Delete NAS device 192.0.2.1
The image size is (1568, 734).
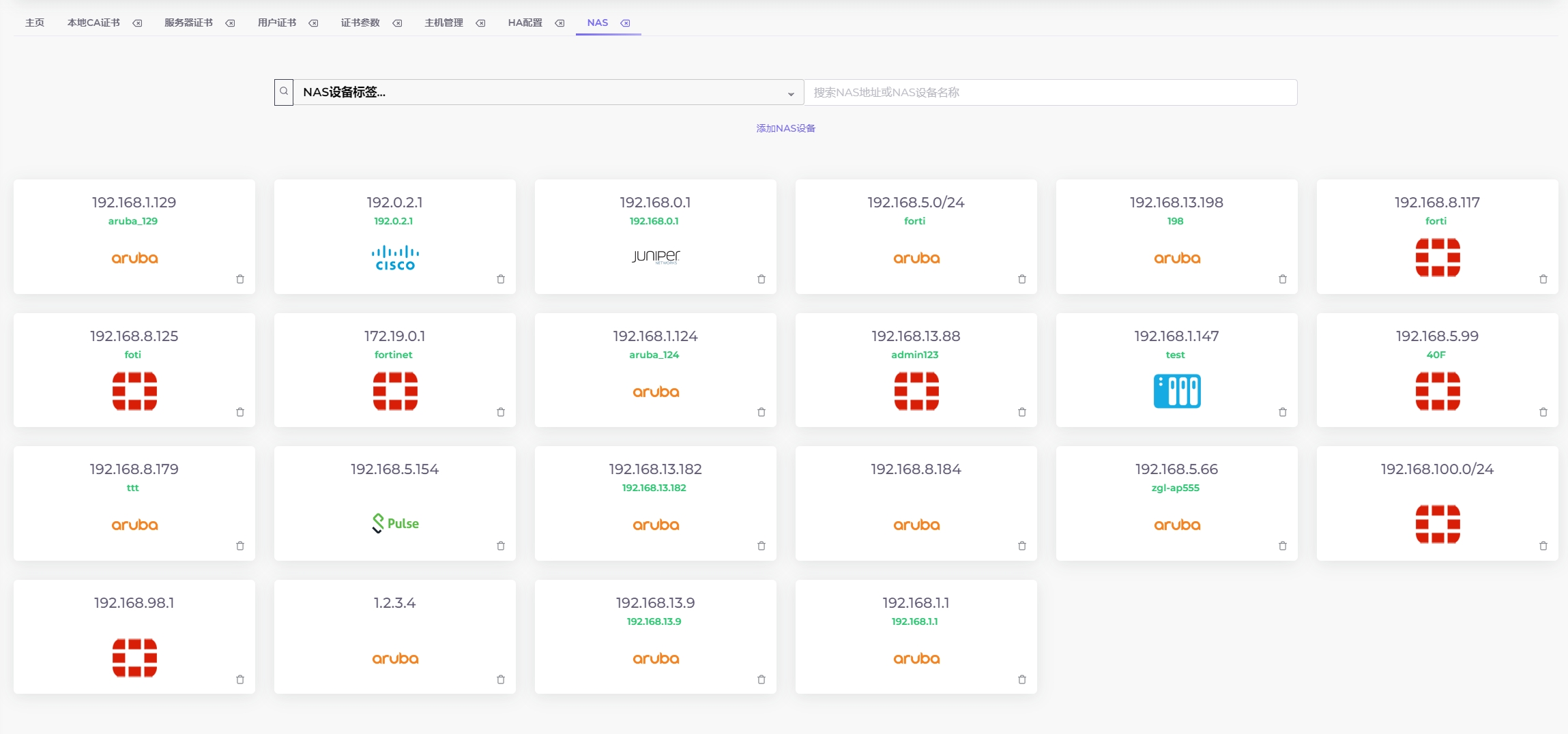tap(501, 279)
